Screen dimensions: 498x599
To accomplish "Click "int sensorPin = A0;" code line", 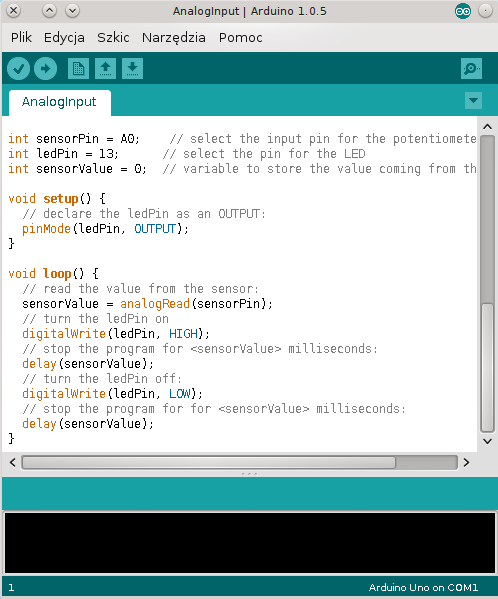I will pos(74,139).
